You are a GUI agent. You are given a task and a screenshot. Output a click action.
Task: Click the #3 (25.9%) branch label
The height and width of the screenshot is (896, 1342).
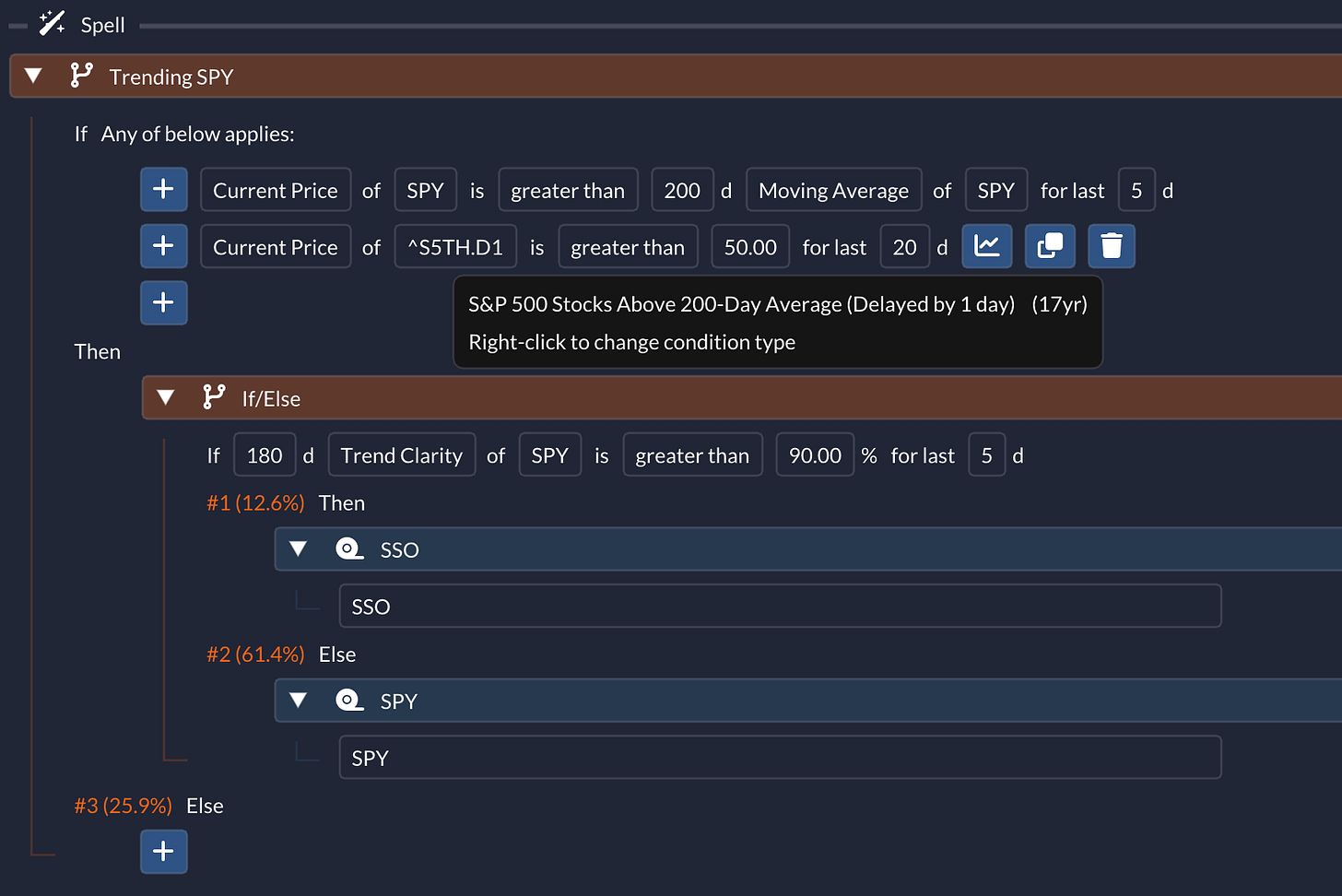[123, 805]
